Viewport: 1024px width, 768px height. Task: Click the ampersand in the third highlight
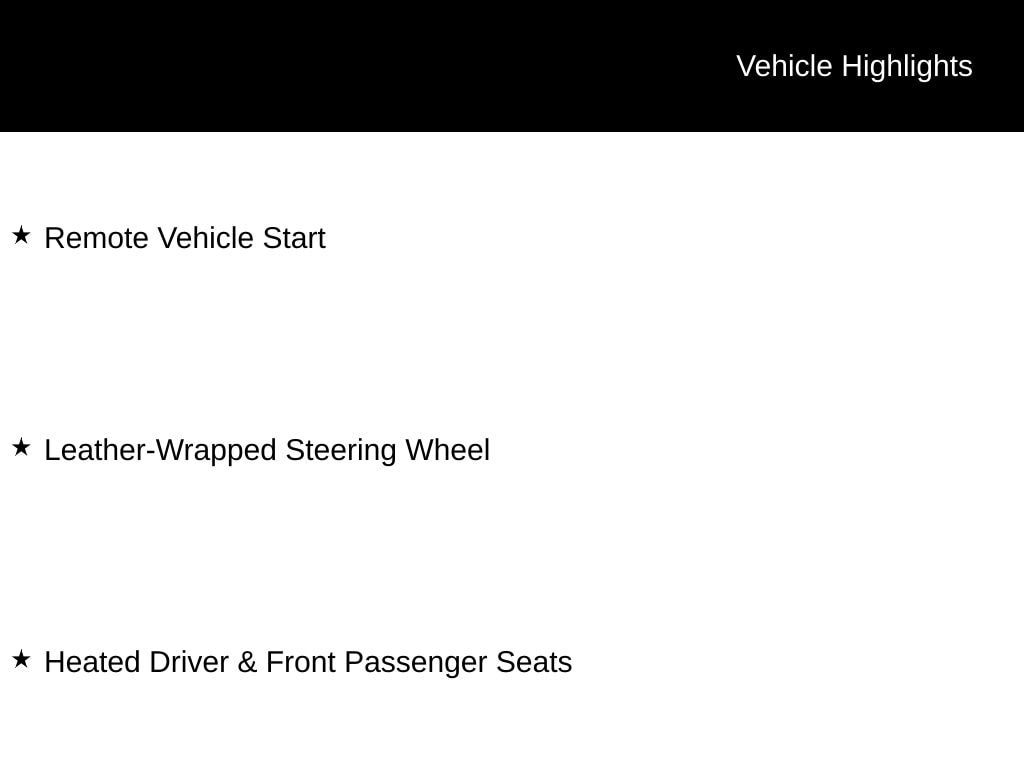247,662
